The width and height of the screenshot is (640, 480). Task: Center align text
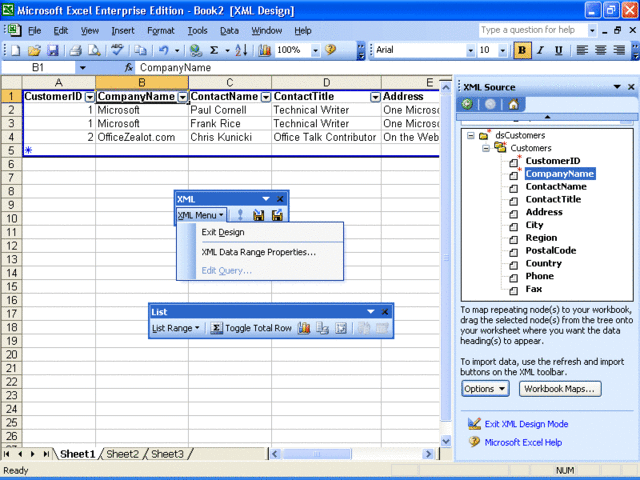[x=600, y=50]
